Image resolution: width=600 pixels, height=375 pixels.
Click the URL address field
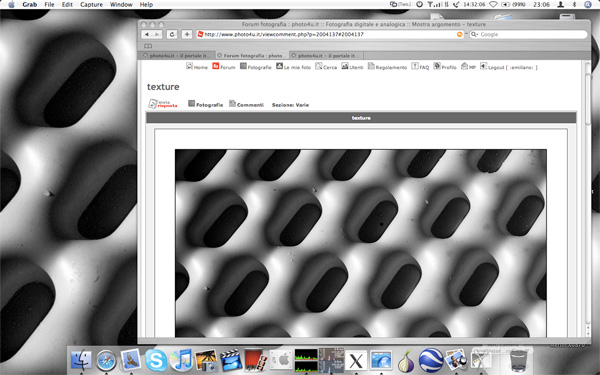point(330,34)
